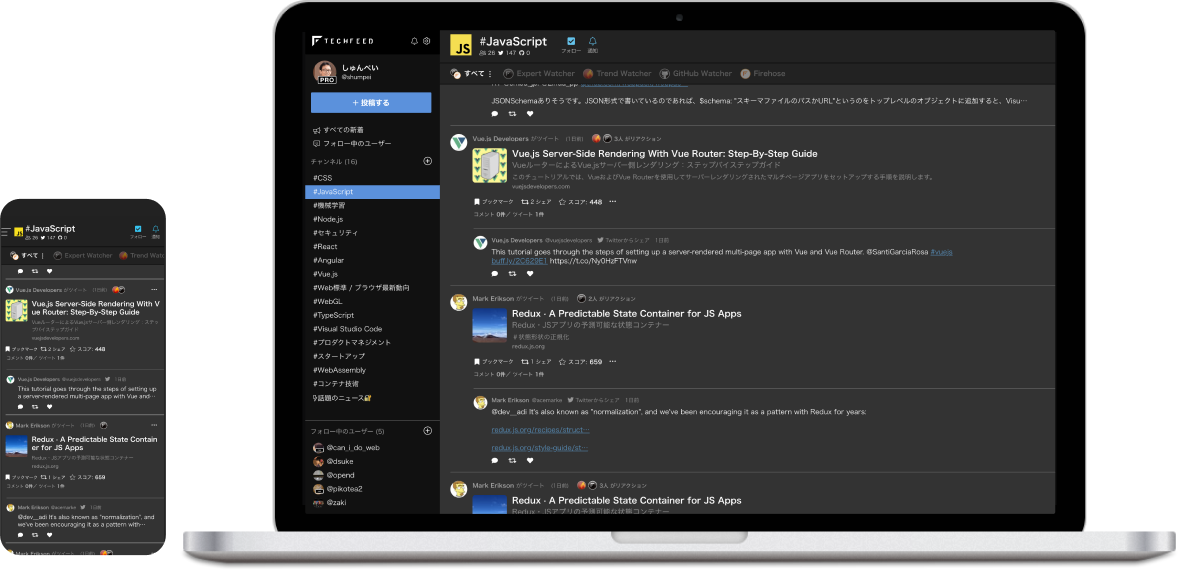
Task: Open the redux.js.org/recipes/struct… link
Action: 540,430
